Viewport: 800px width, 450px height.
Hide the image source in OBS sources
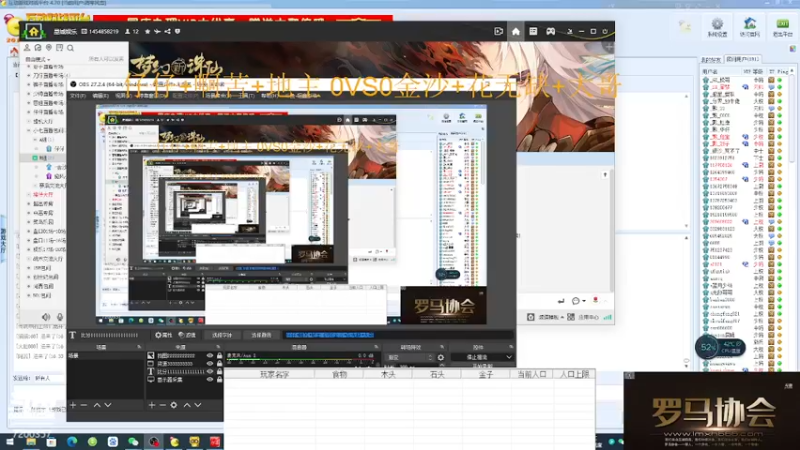click(210, 356)
